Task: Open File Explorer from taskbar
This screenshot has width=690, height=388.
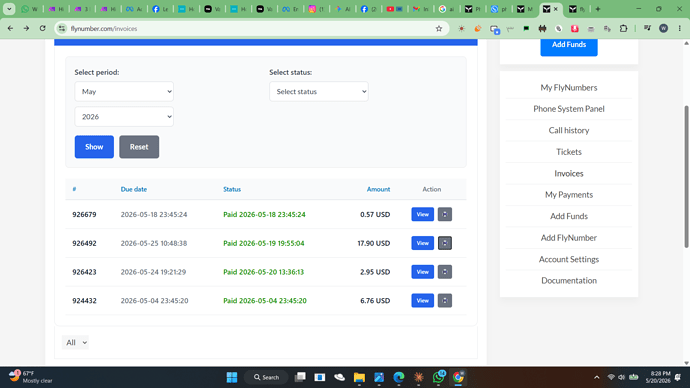Action: (359, 377)
